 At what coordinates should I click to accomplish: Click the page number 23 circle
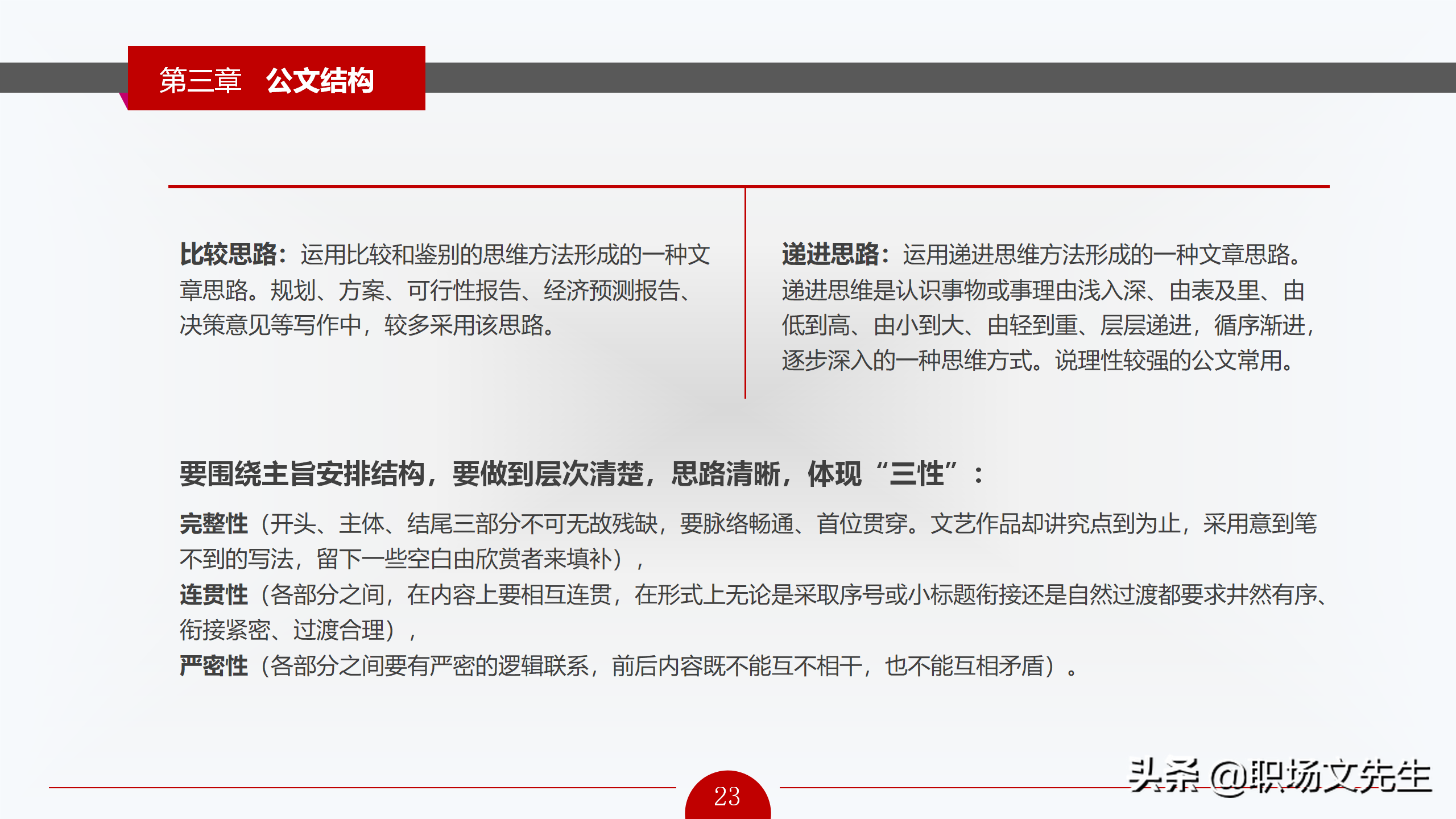coord(727,796)
